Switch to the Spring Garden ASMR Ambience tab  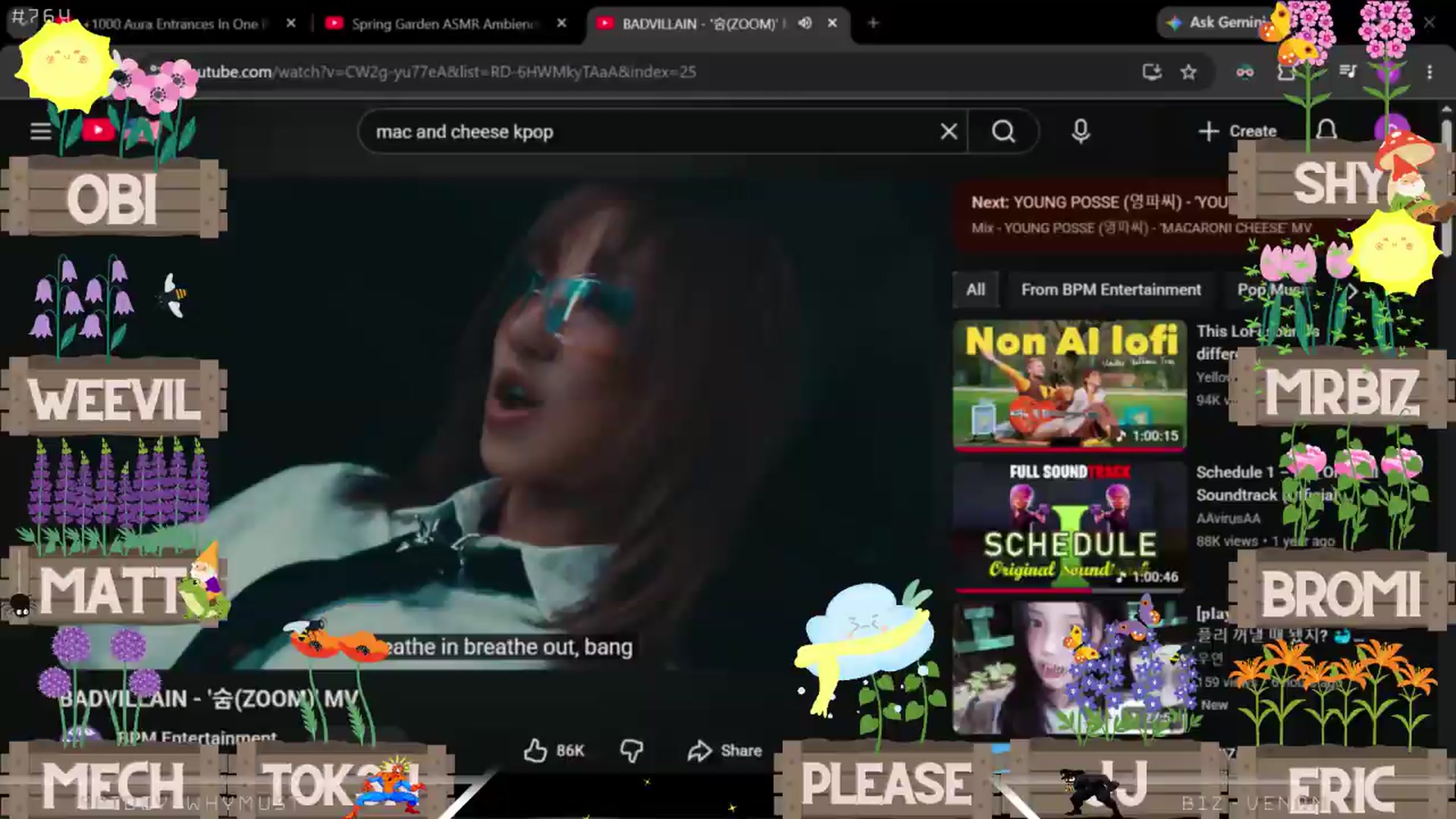pyautogui.click(x=446, y=24)
